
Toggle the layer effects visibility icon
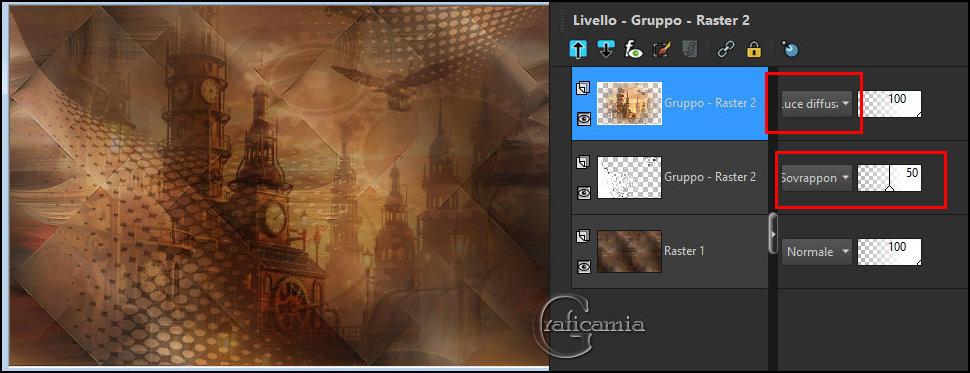pos(633,49)
